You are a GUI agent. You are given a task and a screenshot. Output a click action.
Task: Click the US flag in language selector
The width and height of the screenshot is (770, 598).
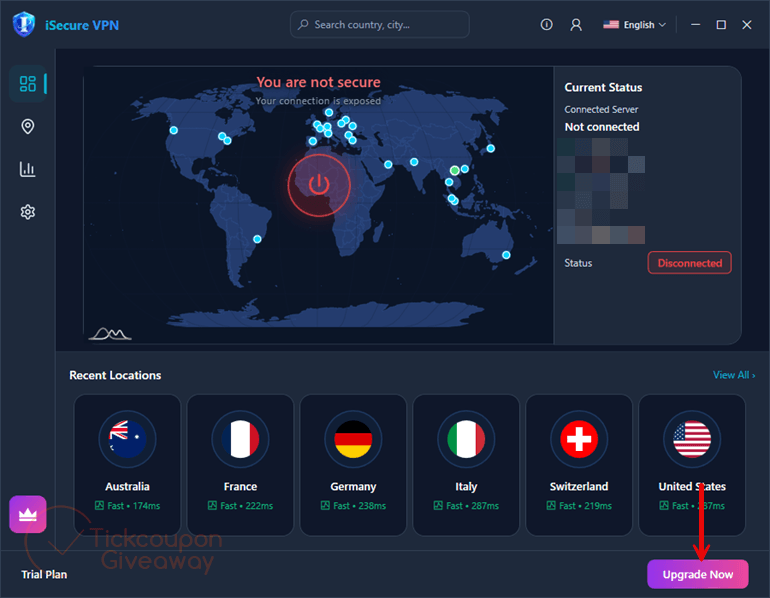tap(610, 25)
